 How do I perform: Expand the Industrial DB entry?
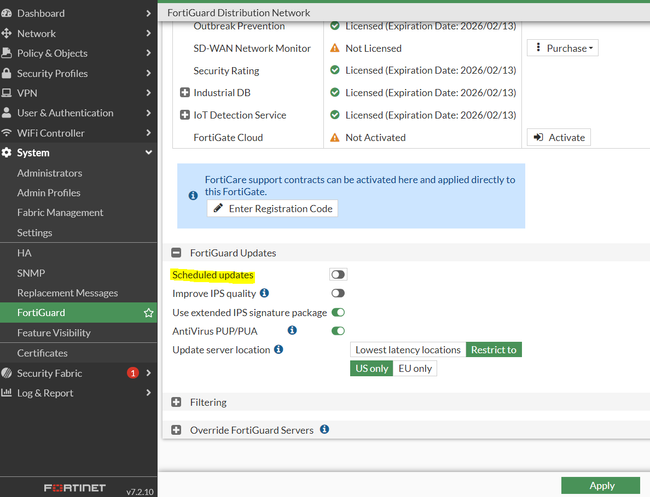point(185,92)
